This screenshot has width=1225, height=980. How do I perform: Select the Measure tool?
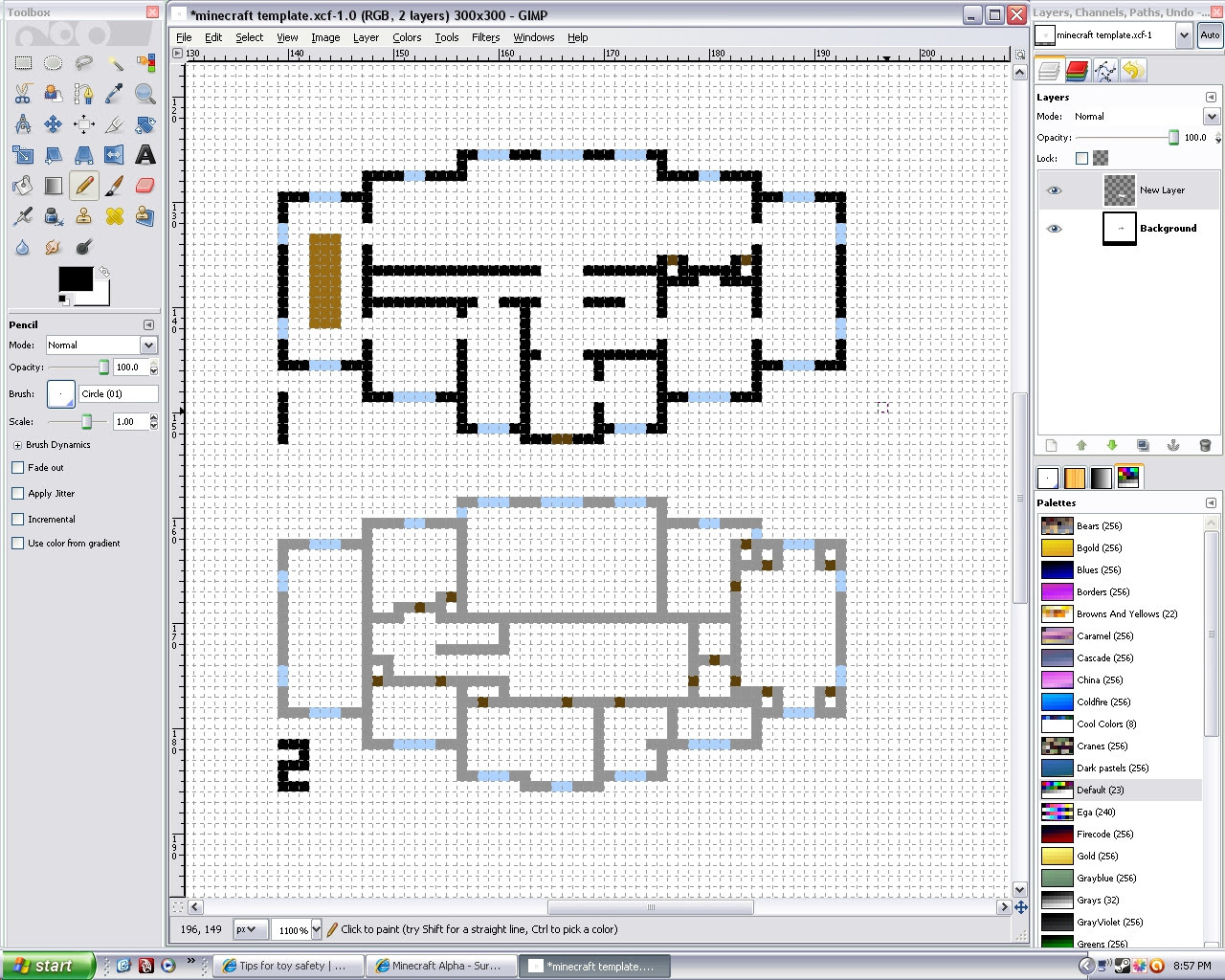pos(23,124)
